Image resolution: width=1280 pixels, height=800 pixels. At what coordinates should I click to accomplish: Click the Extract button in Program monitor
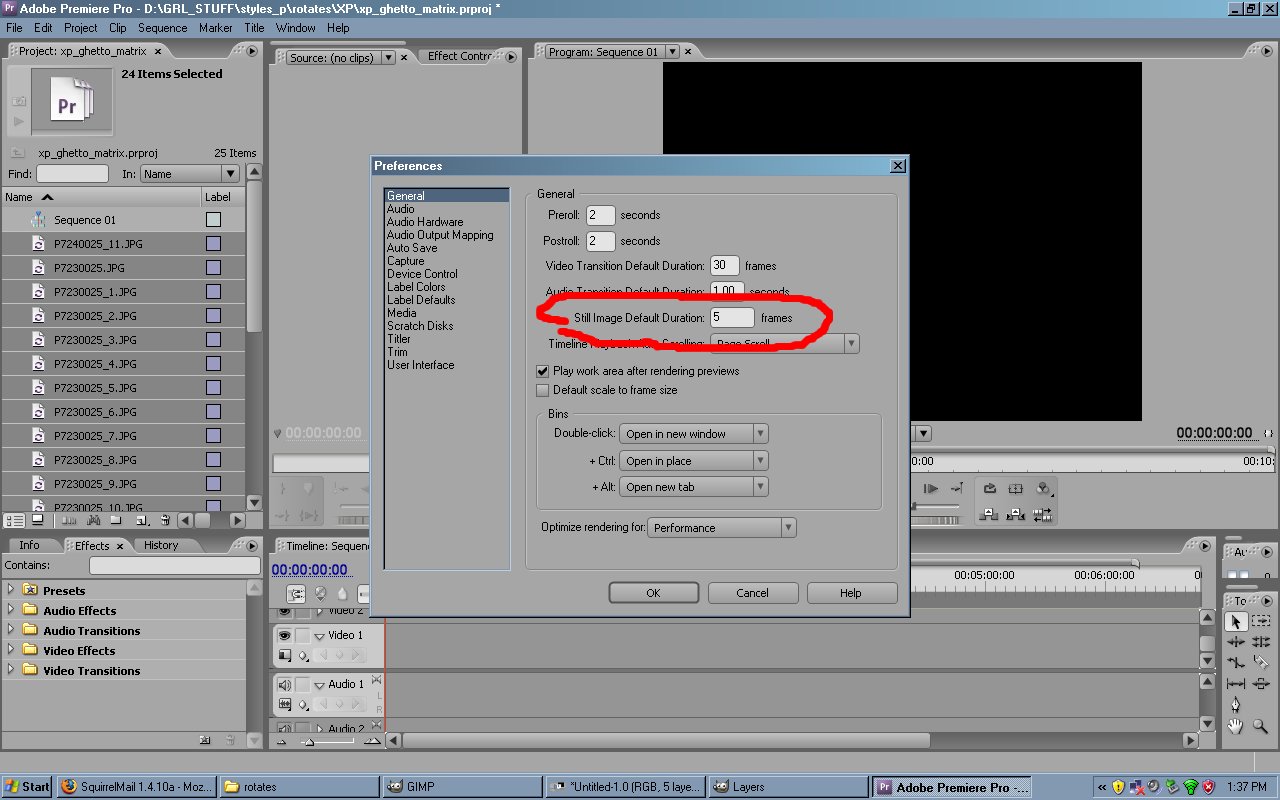click(x=1015, y=514)
